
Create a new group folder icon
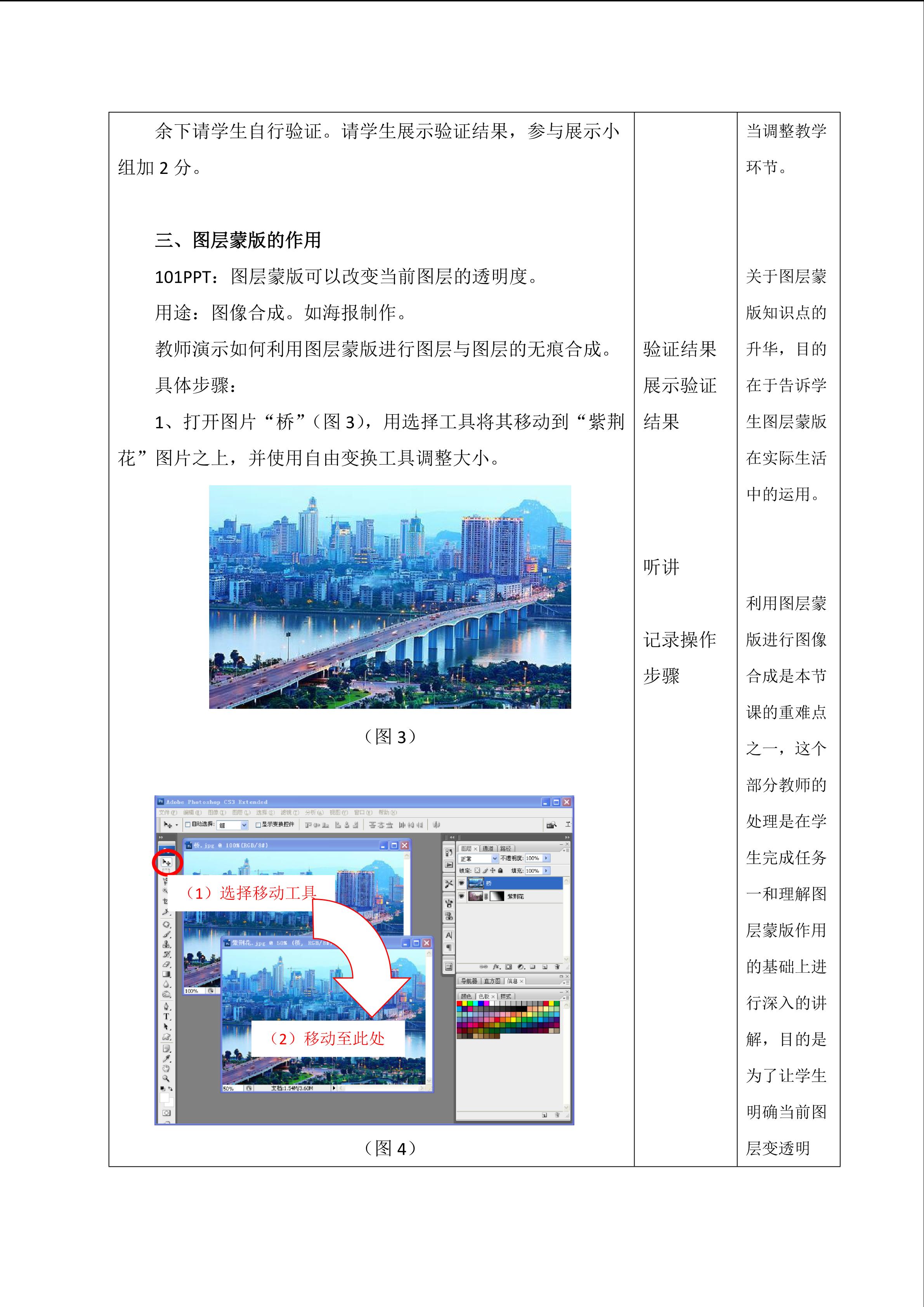coord(532,967)
